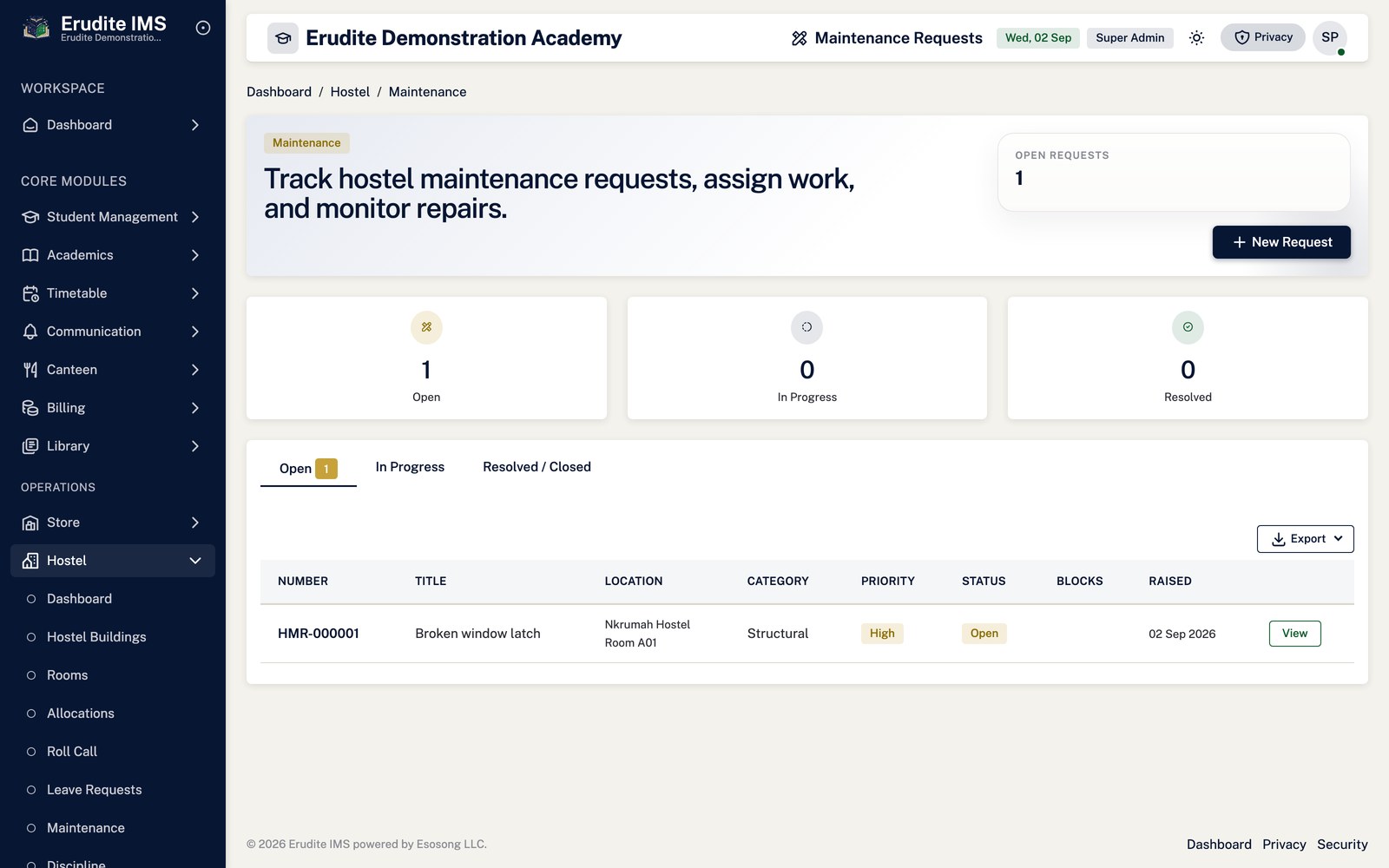Click the New Request button

tap(1281, 242)
